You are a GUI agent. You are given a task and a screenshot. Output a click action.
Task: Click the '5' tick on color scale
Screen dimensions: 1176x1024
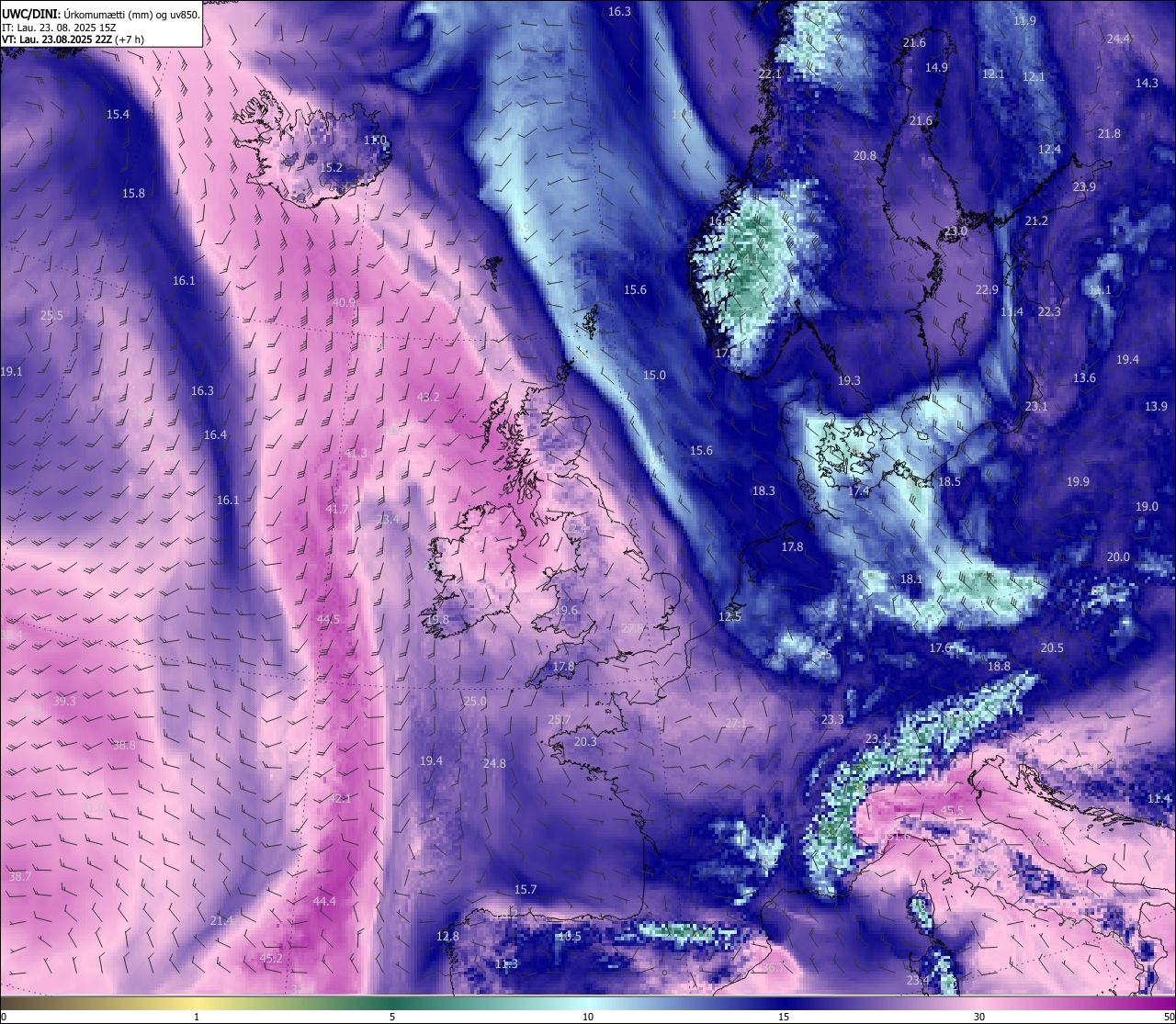click(x=392, y=1017)
